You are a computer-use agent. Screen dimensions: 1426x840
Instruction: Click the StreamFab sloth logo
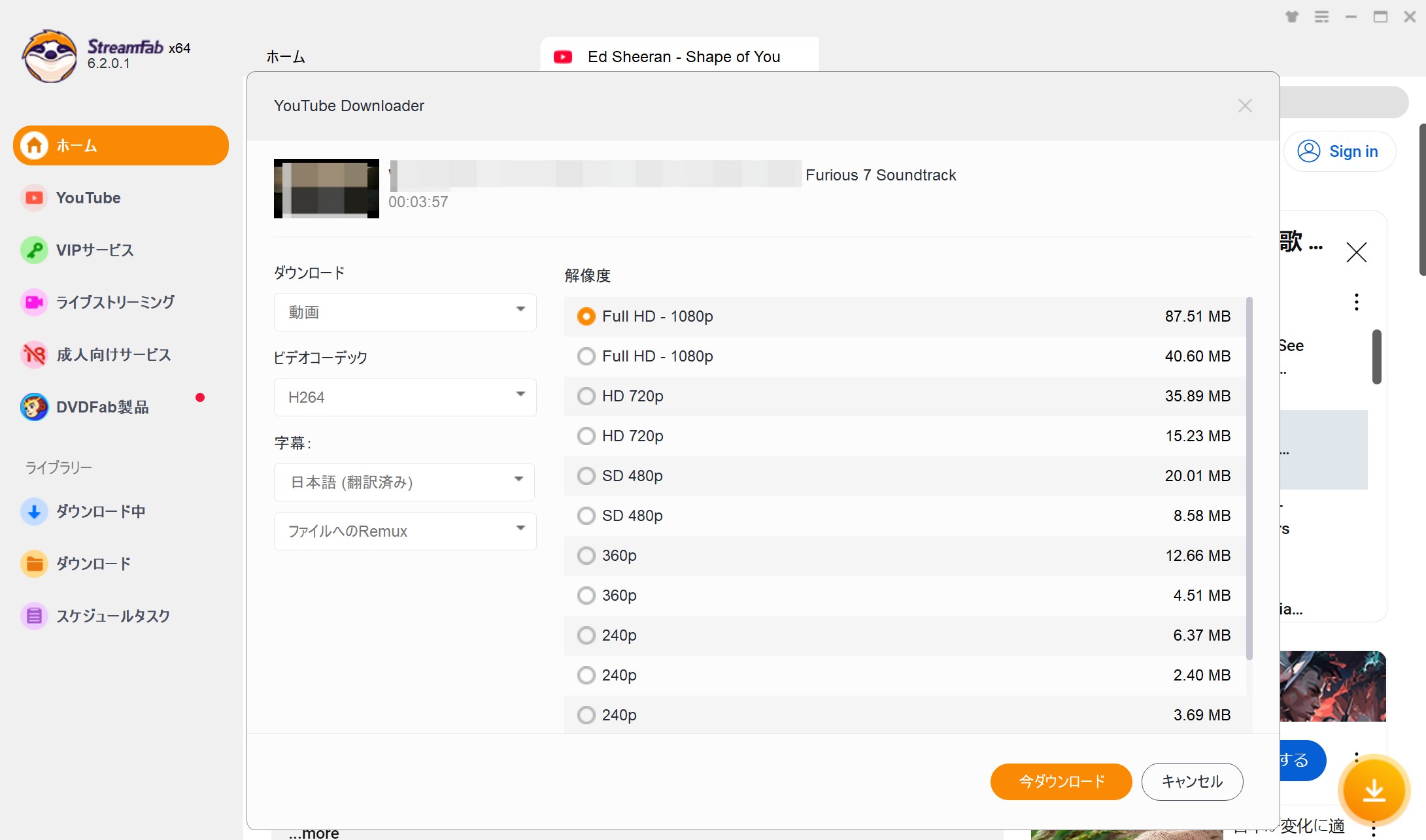(x=50, y=56)
